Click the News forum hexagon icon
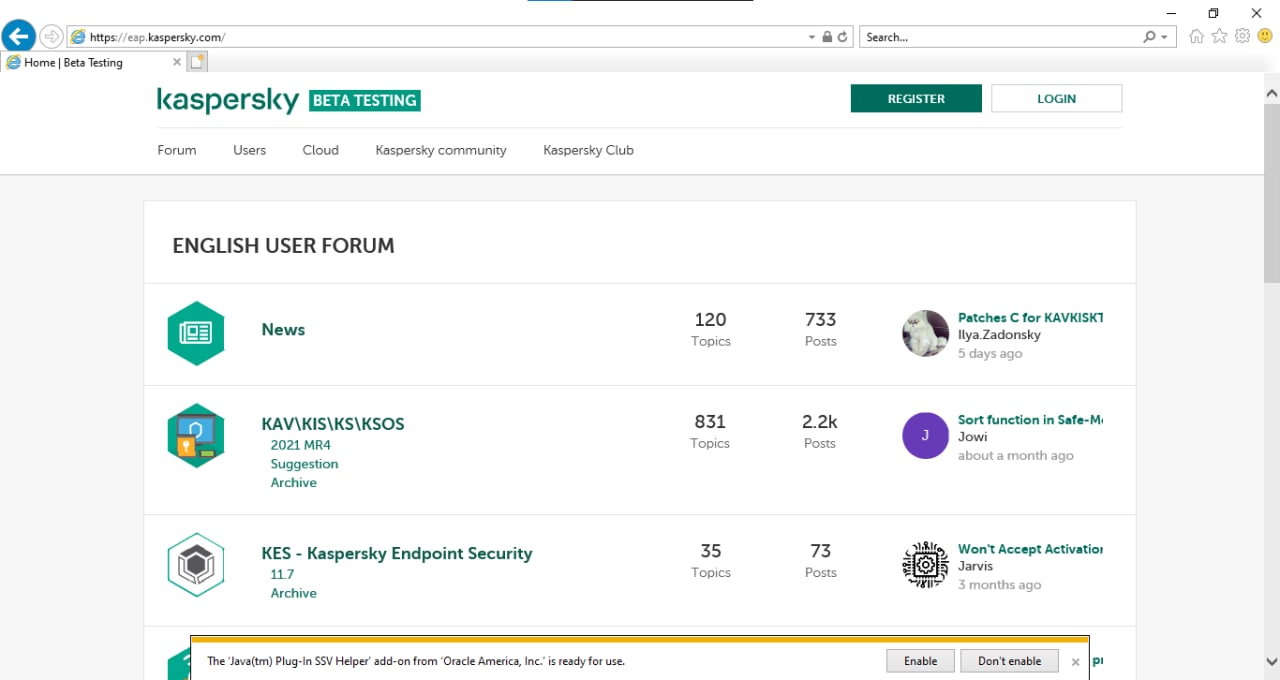Image resolution: width=1280 pixels, height=680 pixels. point(196,333)
